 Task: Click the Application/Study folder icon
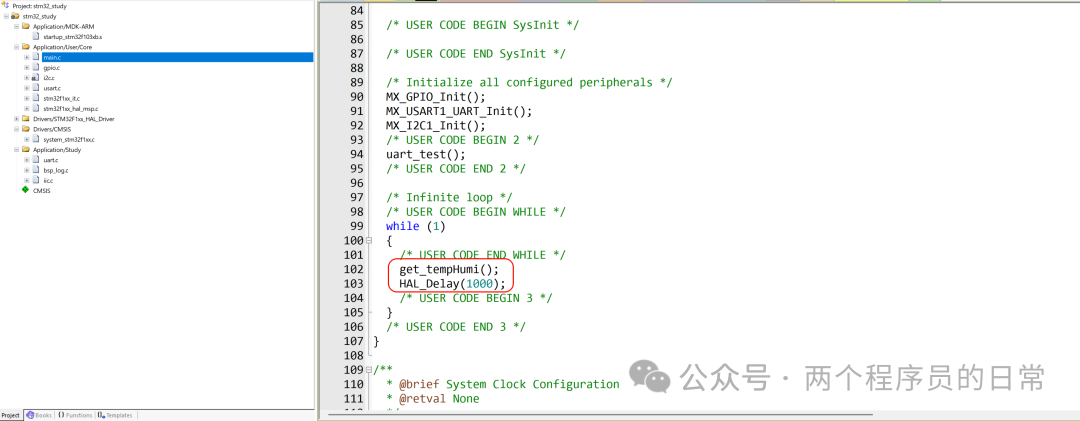[x=25, y=150]
